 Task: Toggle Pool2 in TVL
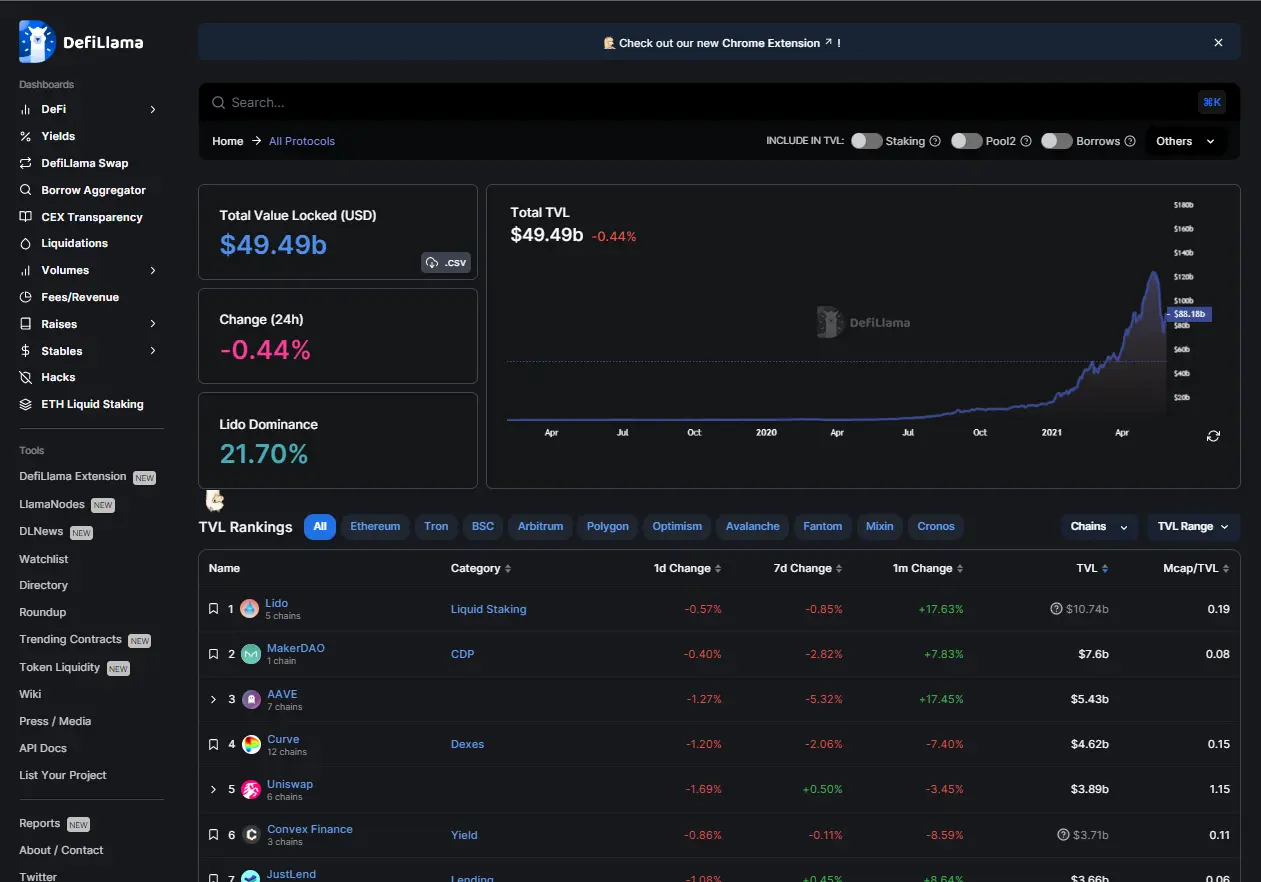click(966, 141)
